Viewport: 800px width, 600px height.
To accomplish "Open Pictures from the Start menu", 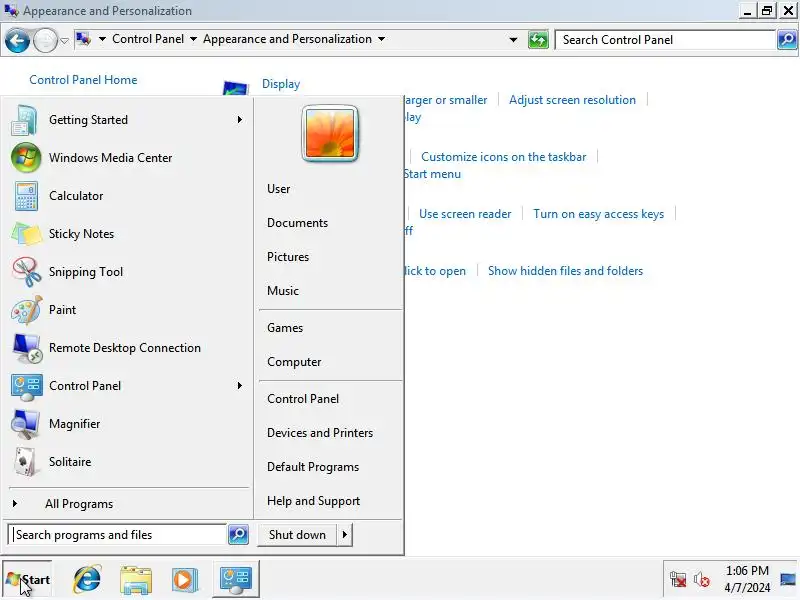I will 288,257.
